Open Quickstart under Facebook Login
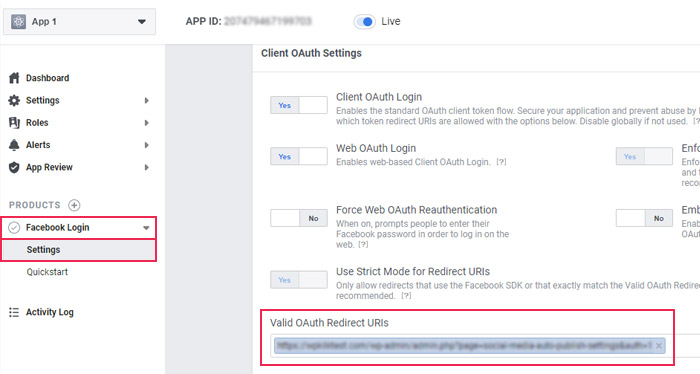 click(47, 272)
